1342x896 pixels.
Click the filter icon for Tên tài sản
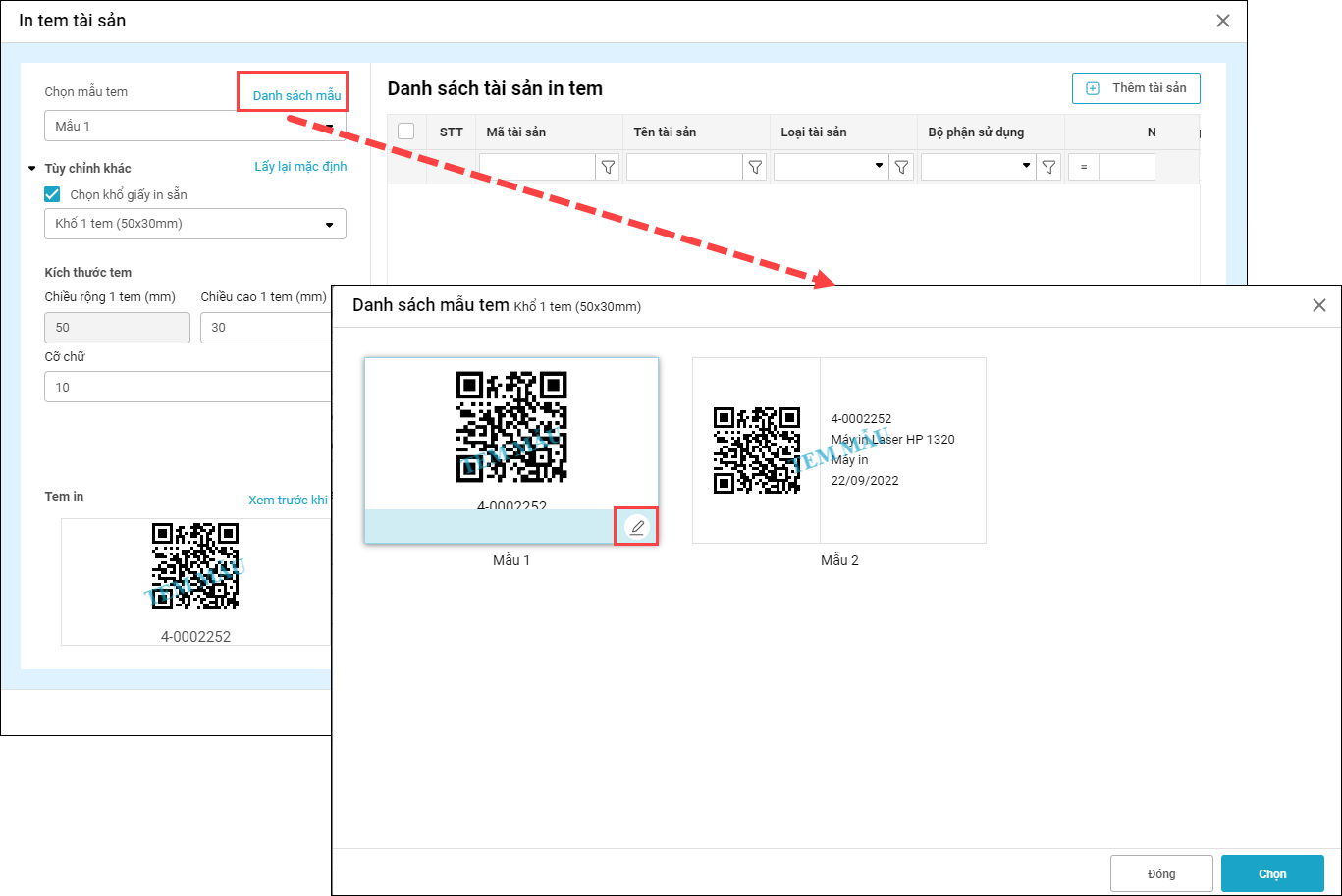755,168
